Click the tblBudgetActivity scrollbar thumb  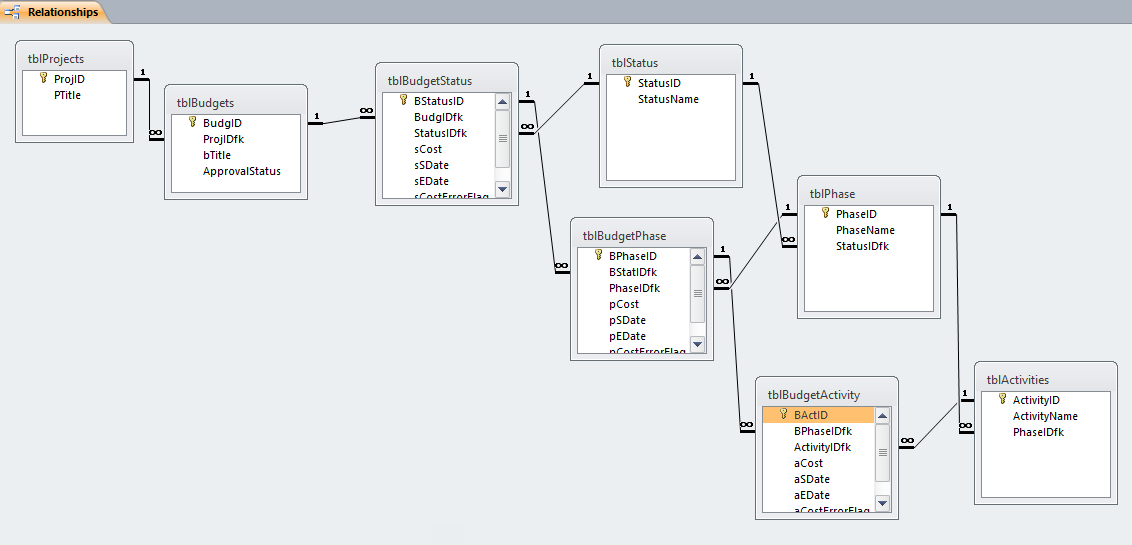pos(882,452)
